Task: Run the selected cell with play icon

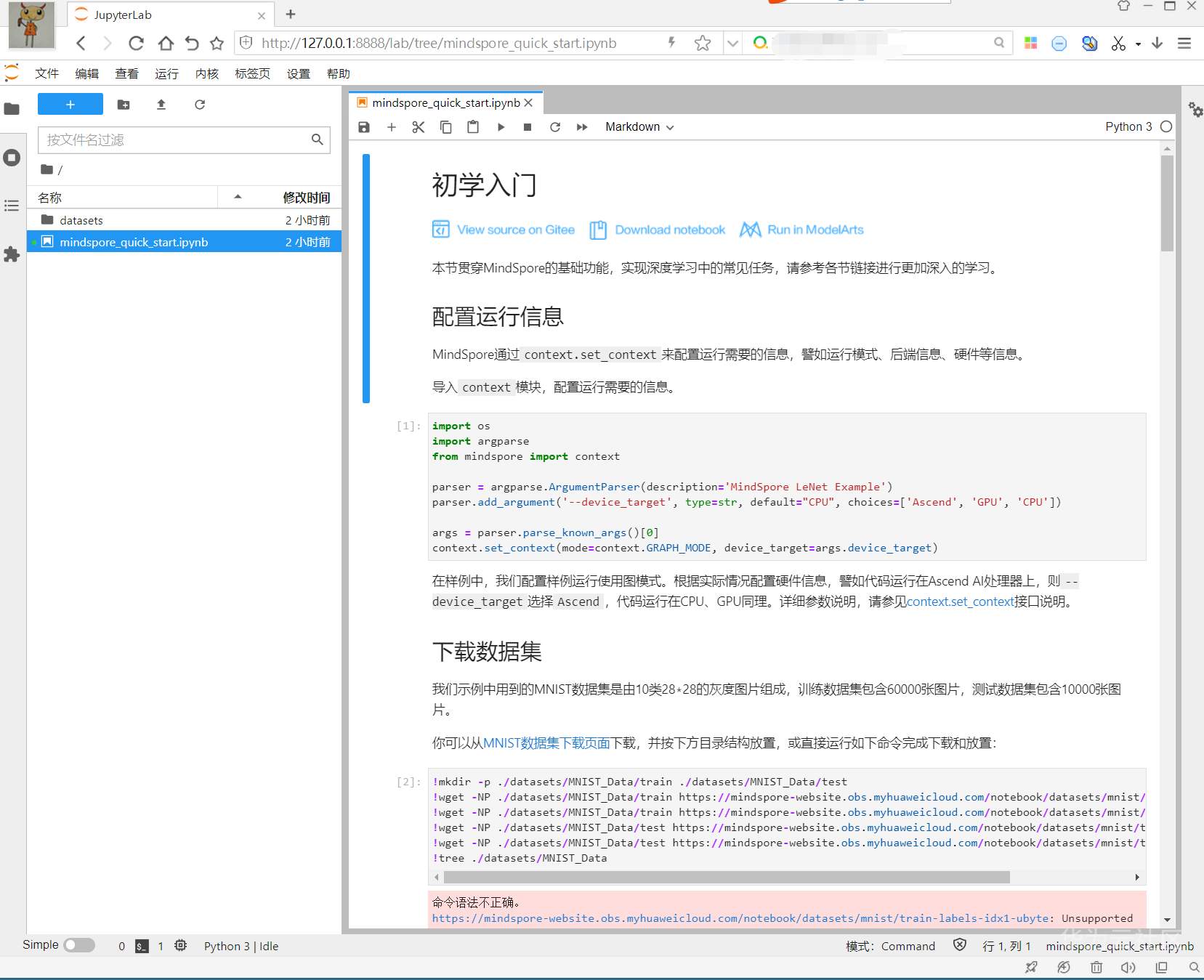Action: tap(501, 127)
